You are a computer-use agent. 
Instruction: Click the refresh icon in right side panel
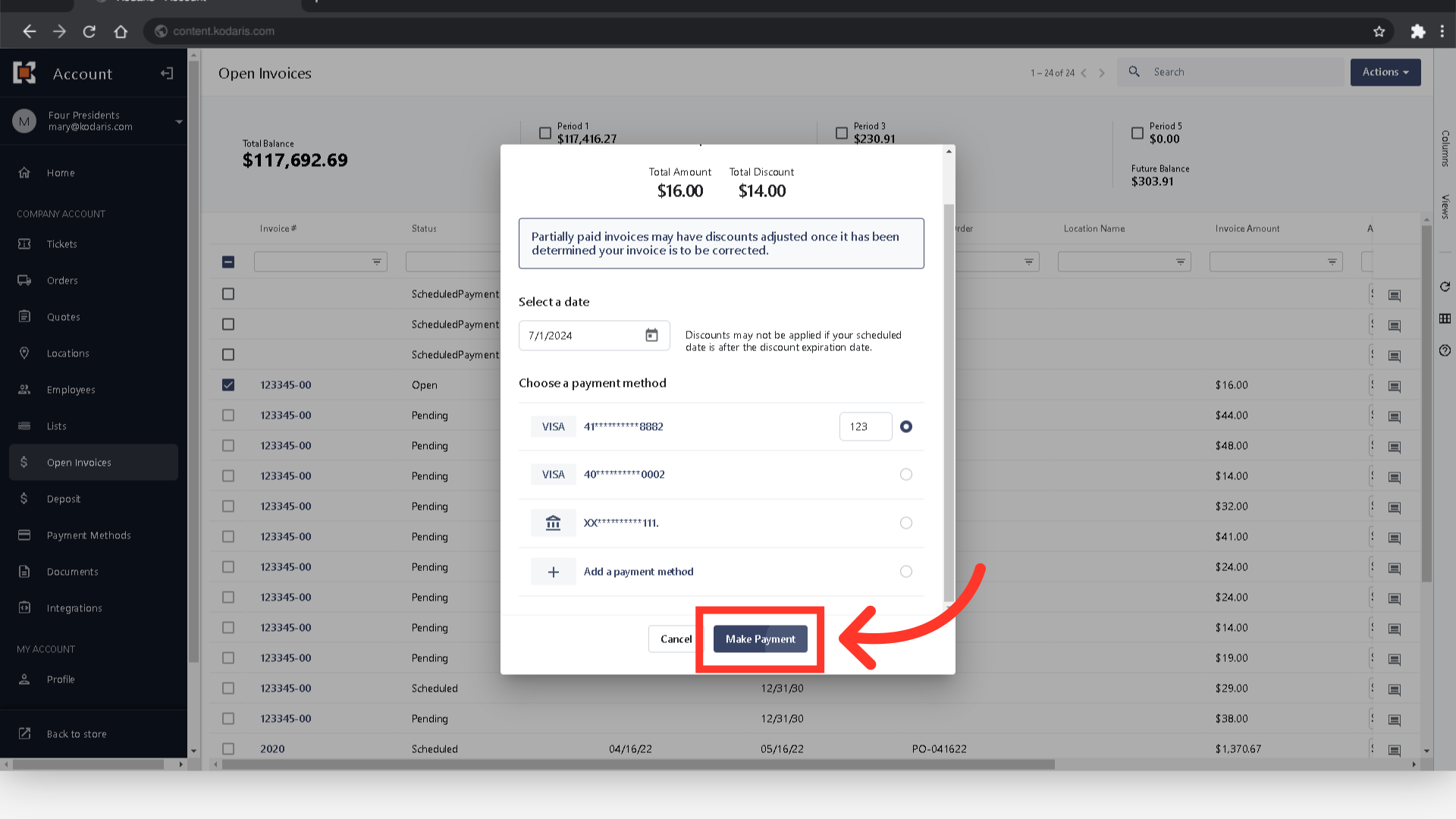pyautogui.click(x=1445, y=287)
